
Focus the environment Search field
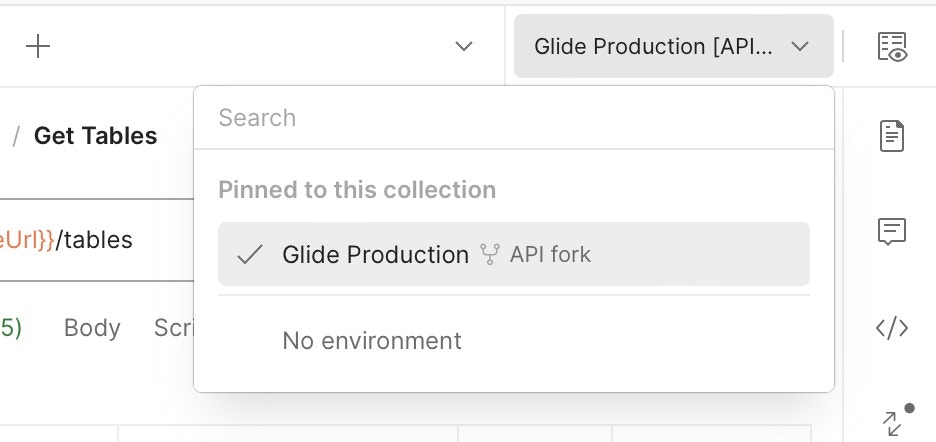pyautogui.click(x=514, y=118)
